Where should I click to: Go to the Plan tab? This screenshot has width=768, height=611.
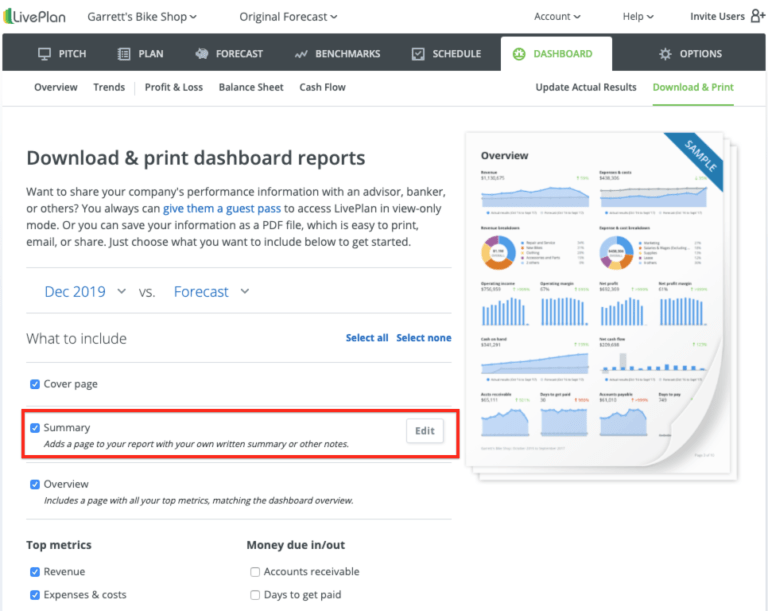[141, 54]
